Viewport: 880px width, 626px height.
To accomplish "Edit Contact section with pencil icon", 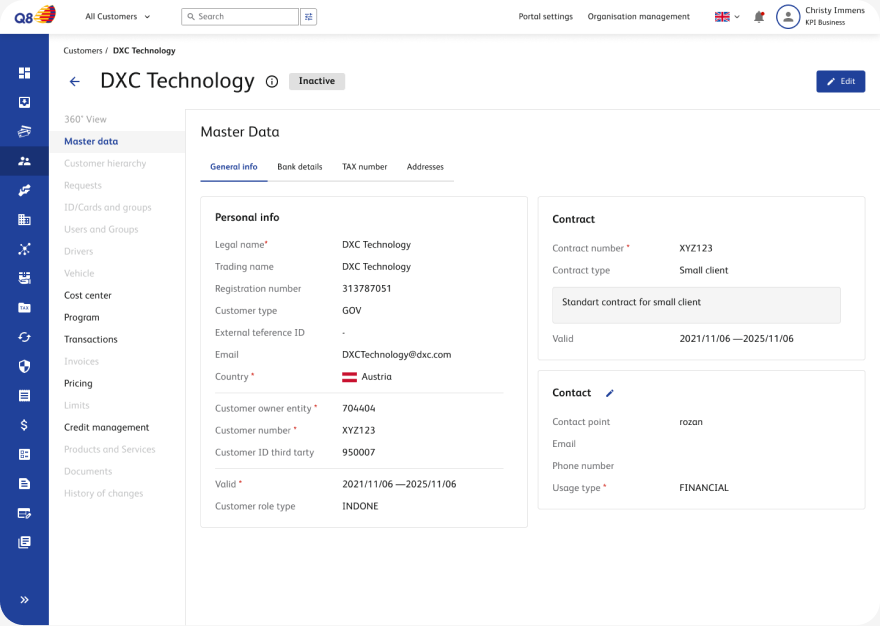I will [609, 393].
